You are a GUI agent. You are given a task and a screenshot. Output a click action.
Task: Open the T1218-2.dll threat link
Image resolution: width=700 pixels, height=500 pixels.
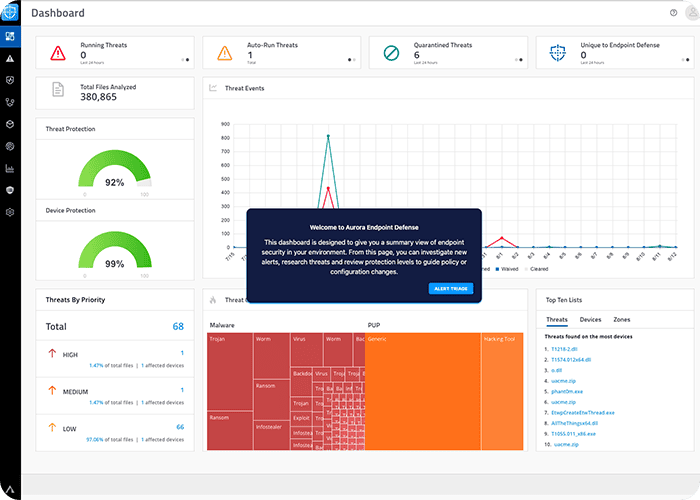pyautogui.click(x=564, y=349)
